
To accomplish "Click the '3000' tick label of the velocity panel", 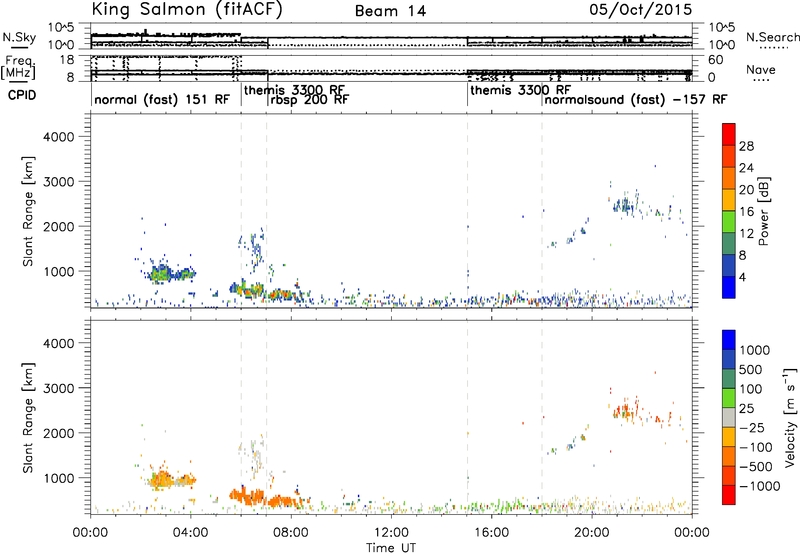I will coord(58,388).
